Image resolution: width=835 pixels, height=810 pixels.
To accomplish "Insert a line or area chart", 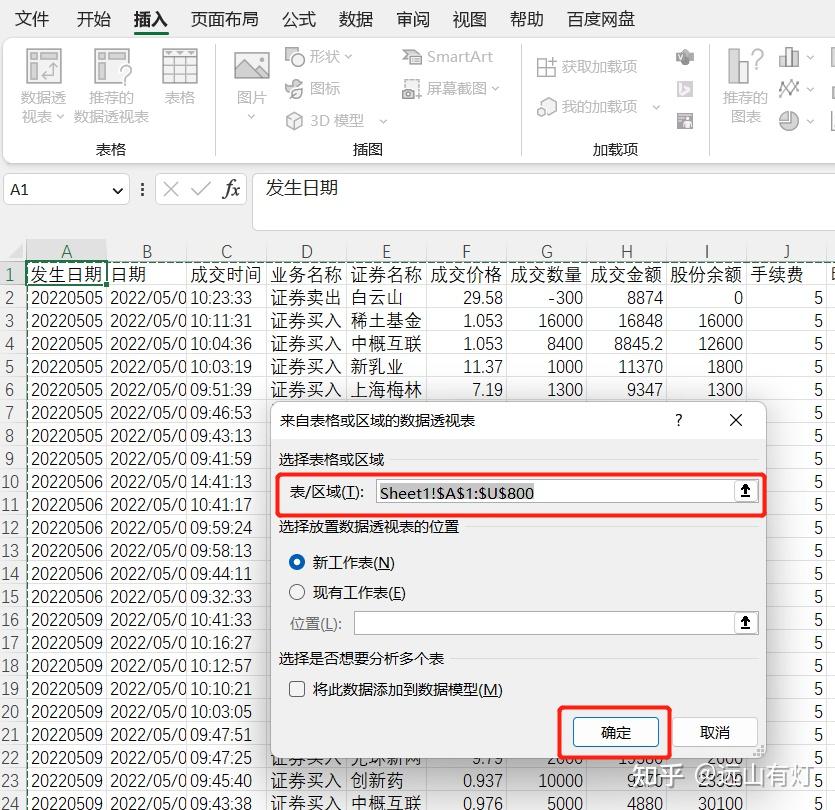I will point(789,88).
